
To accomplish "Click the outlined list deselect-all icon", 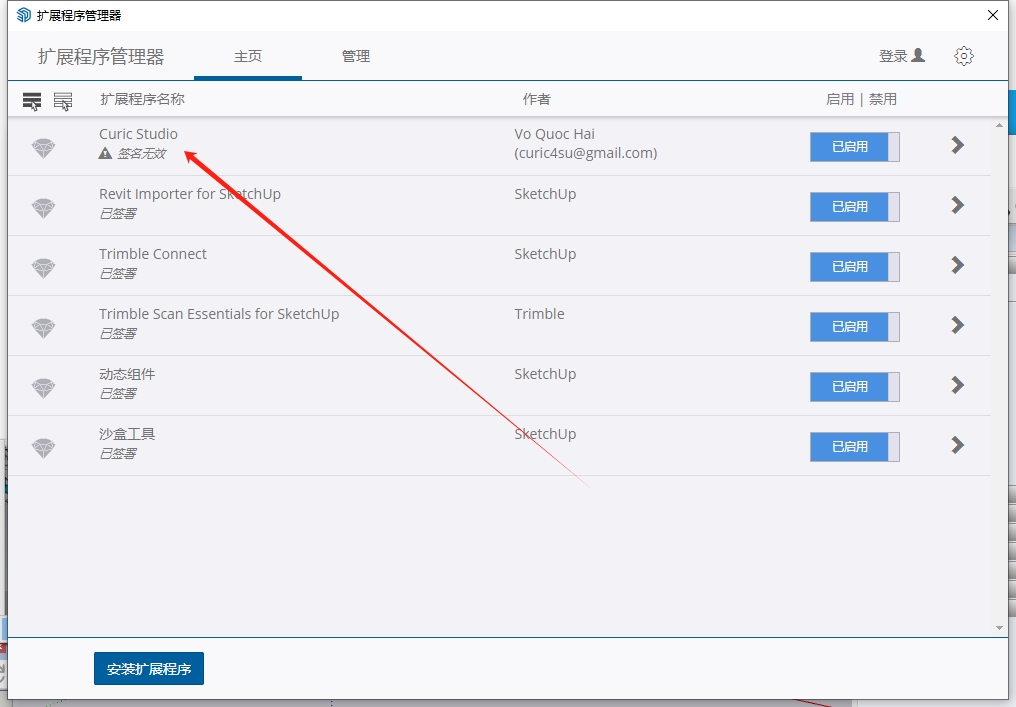I will click(63, 101).
